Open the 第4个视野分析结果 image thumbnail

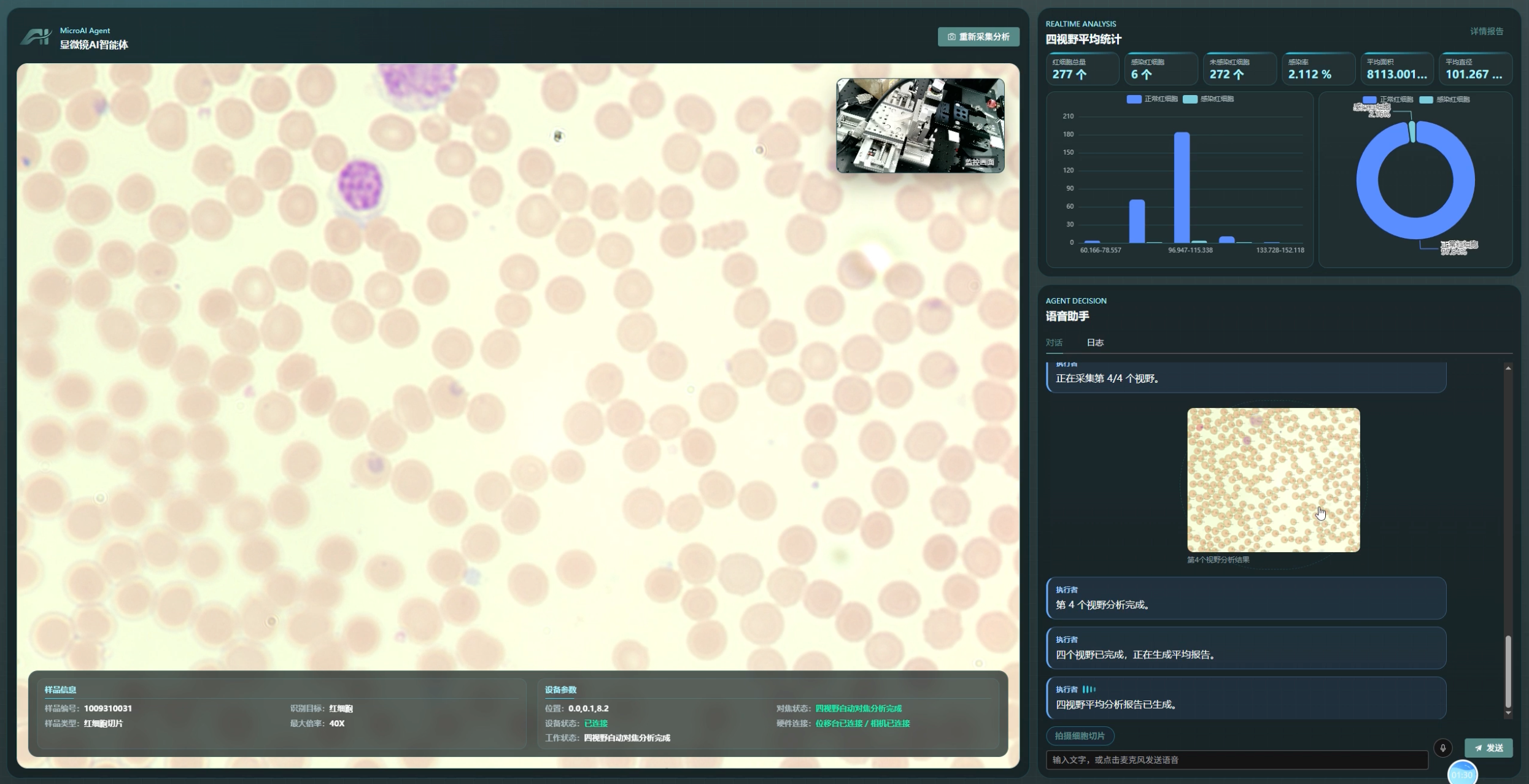[1273, 480]
